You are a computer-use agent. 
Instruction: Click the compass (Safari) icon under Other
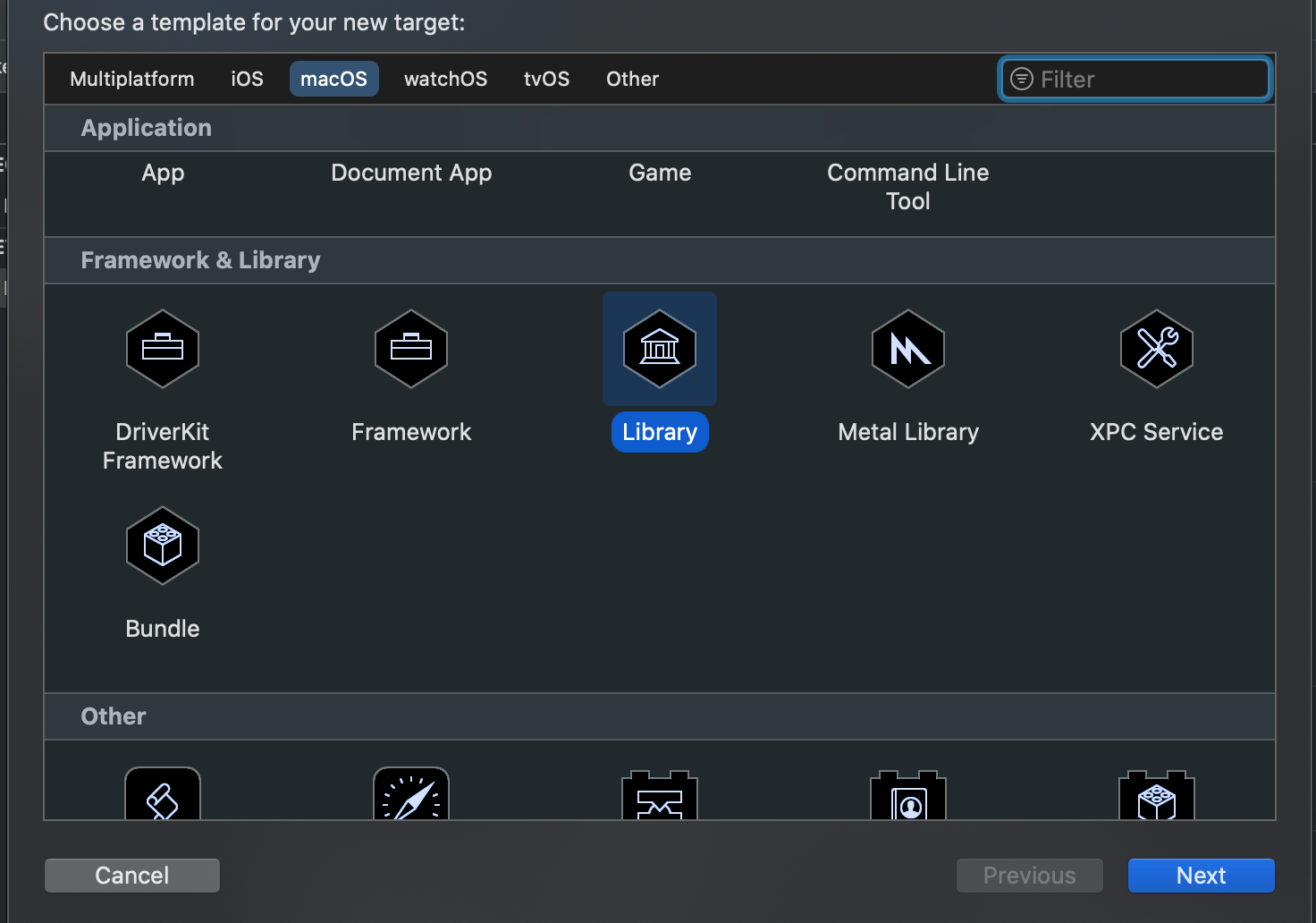pyautogui.click(x=411, y=794)
